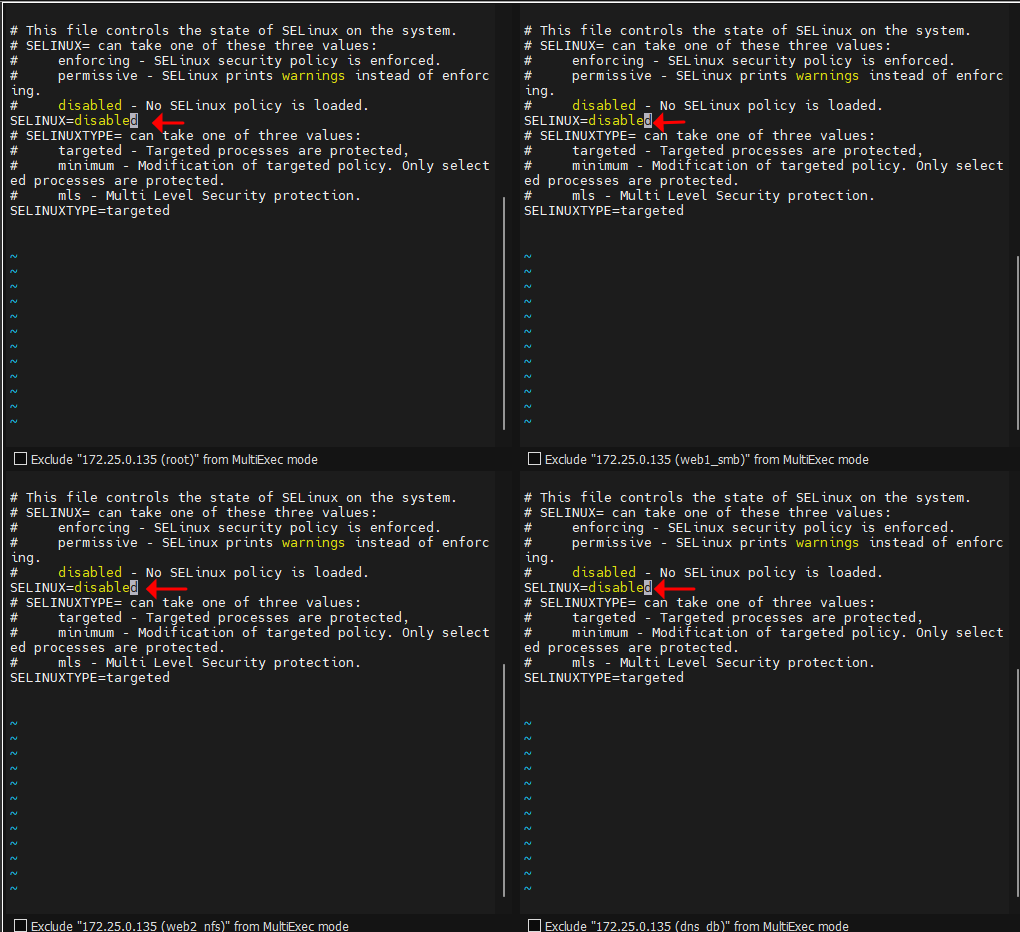Viewport: 1020px width, 932px height.
Task: Click SELINUX=disabled line in web1_smb pane
Action: click(588, 120)
